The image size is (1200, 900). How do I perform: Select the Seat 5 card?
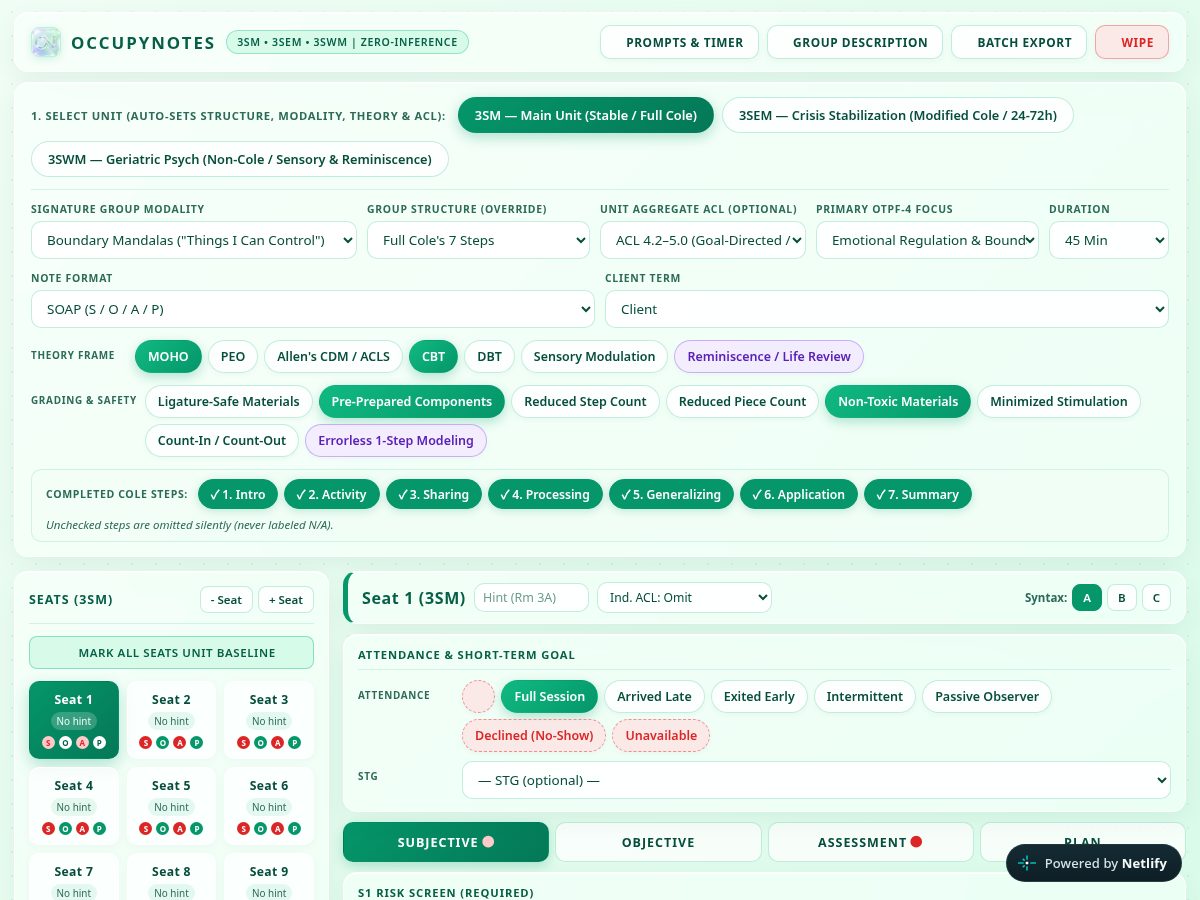[171, 806]
